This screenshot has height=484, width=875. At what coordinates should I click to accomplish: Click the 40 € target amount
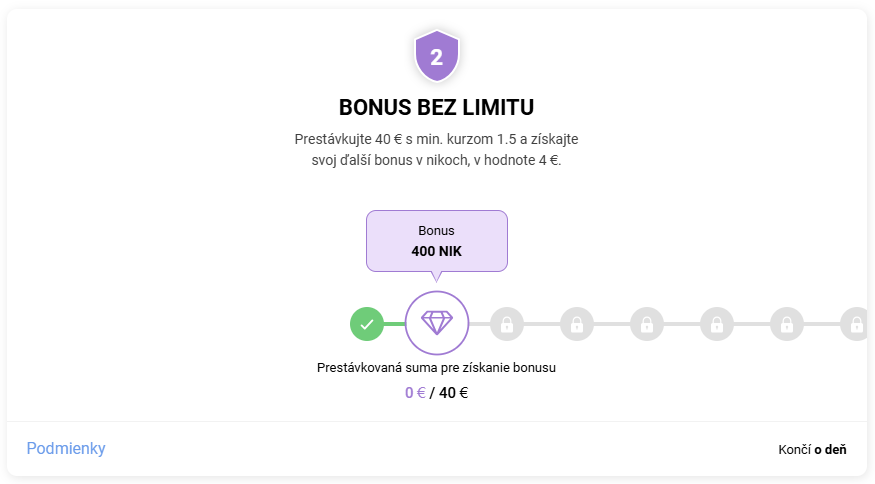[454, 393]
